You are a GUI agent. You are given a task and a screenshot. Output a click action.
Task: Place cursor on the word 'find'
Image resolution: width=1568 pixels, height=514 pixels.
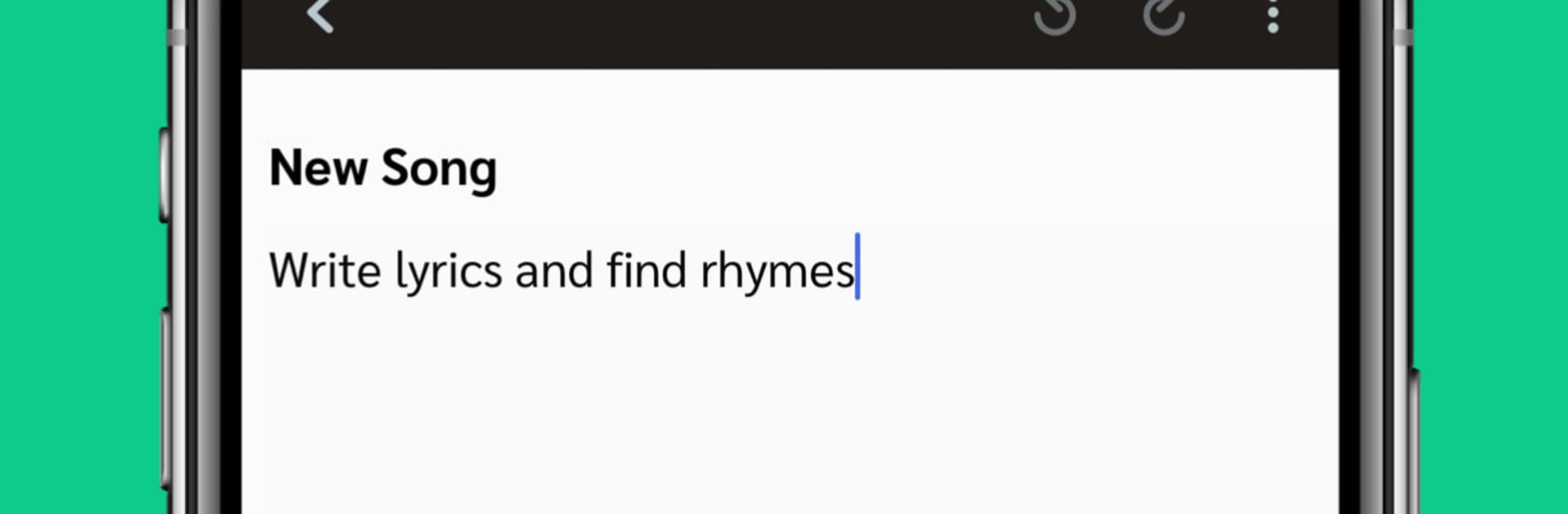[x=646, y=270]
